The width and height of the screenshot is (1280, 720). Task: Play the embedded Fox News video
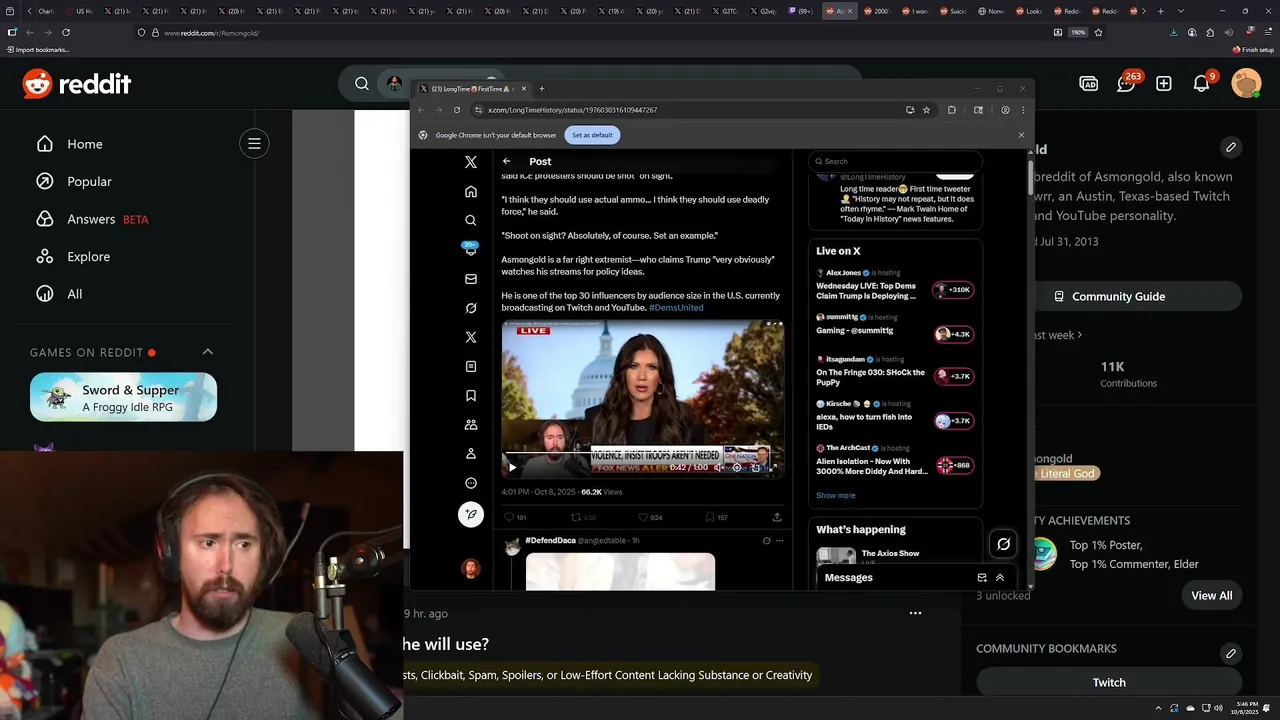[x=513, y=467]
